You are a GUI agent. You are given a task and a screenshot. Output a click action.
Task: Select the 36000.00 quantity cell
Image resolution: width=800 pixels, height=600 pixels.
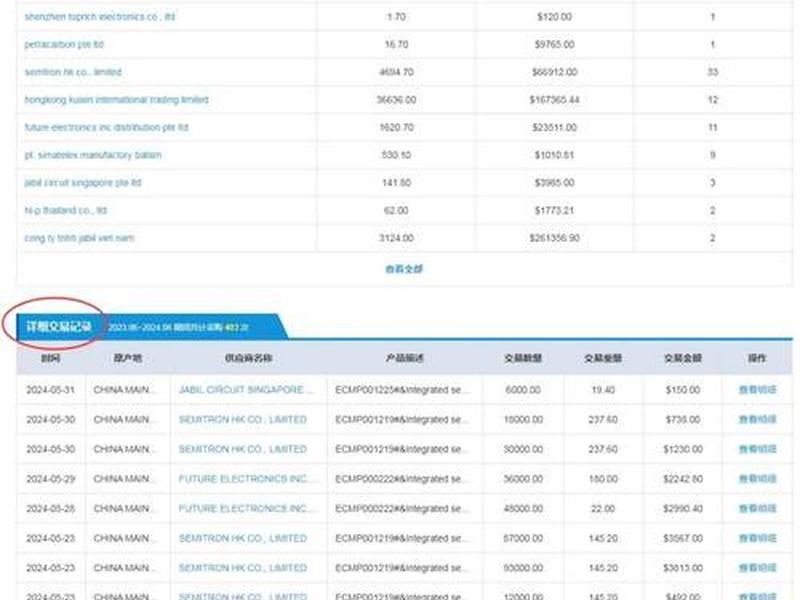[523, 479]
